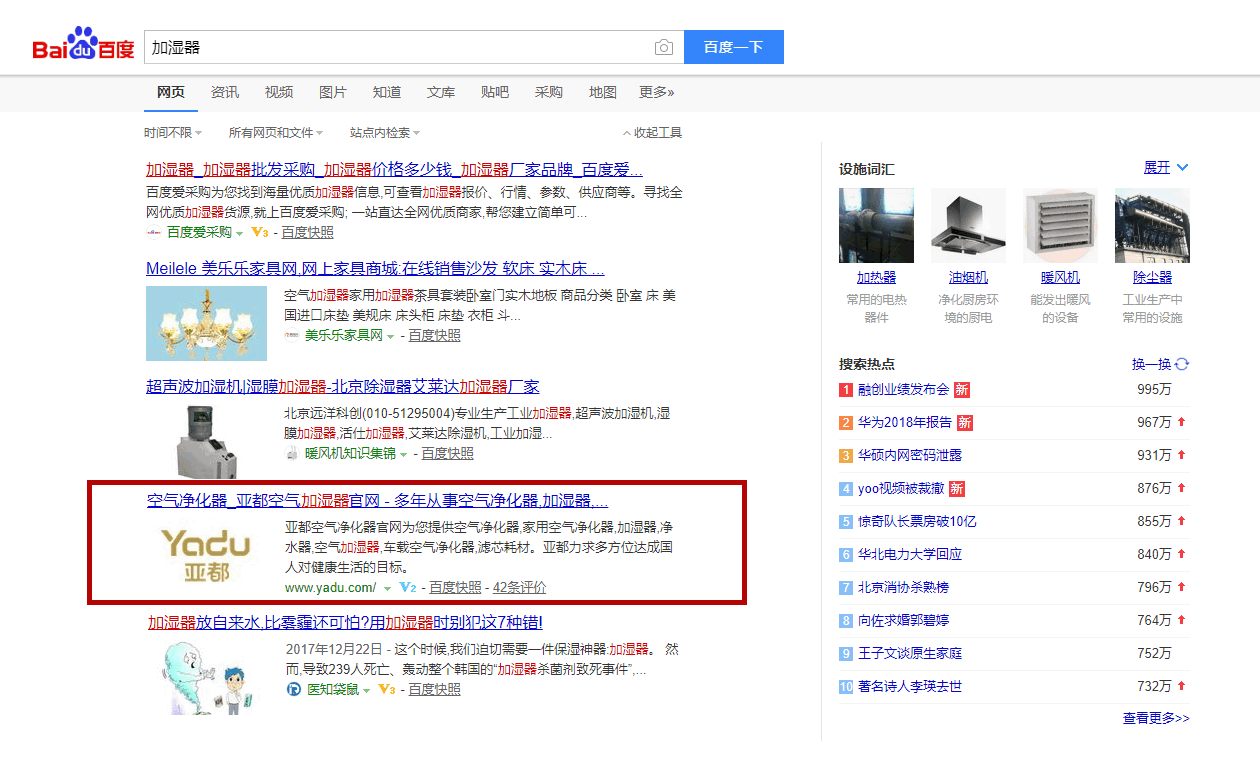
Task: Switch to 文库 tab
Action: click(441, 92)
